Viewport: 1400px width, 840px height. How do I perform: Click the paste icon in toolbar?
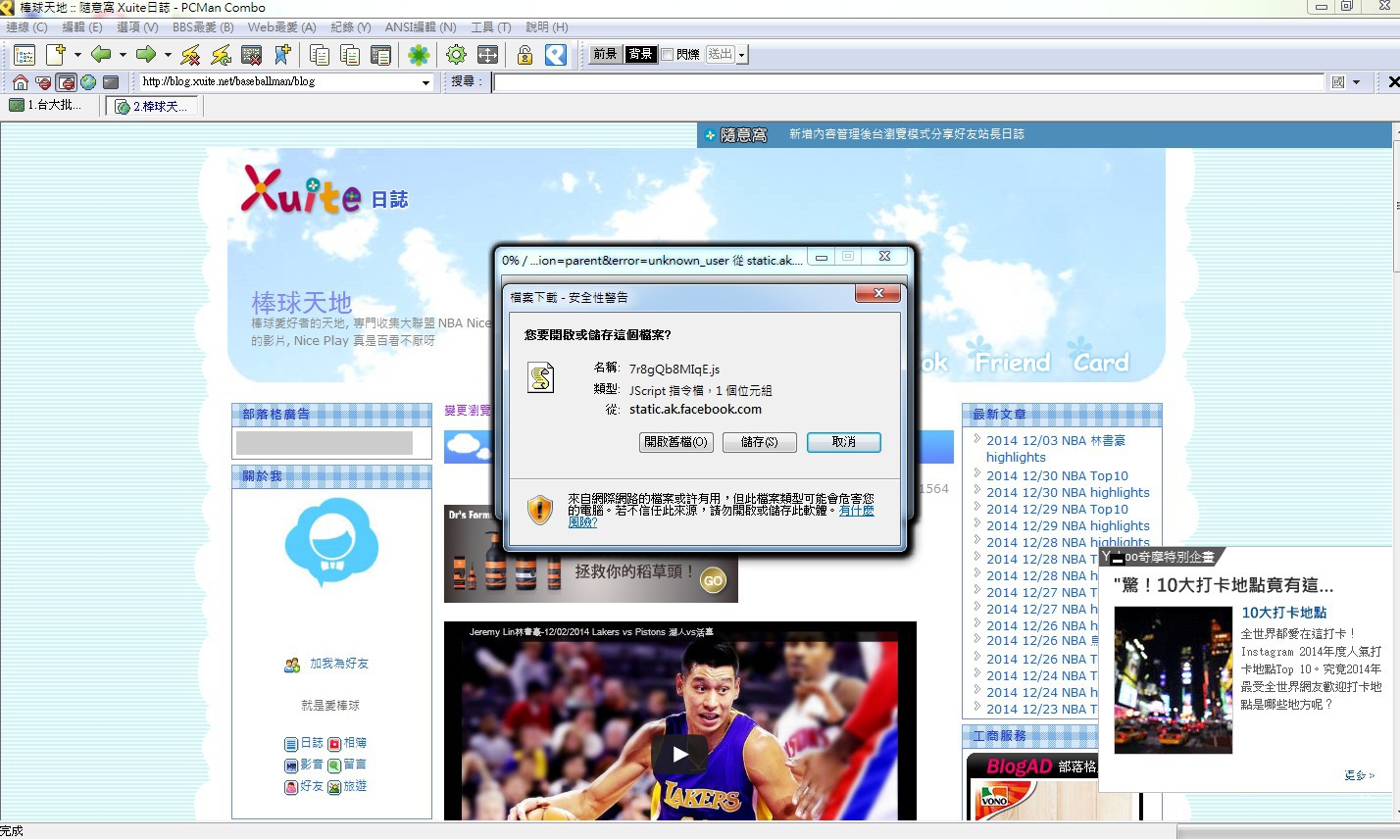pyautogui.click(x=350, y=55)
